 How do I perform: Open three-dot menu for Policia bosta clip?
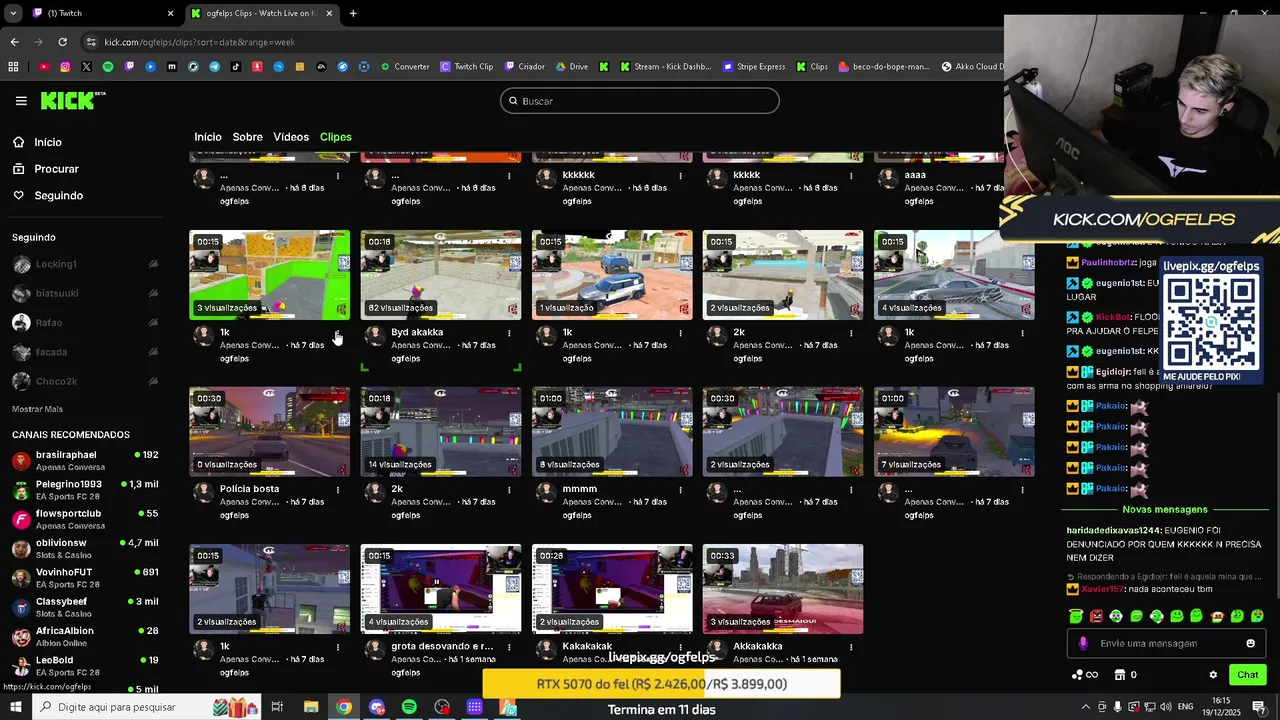coord(338,490)
